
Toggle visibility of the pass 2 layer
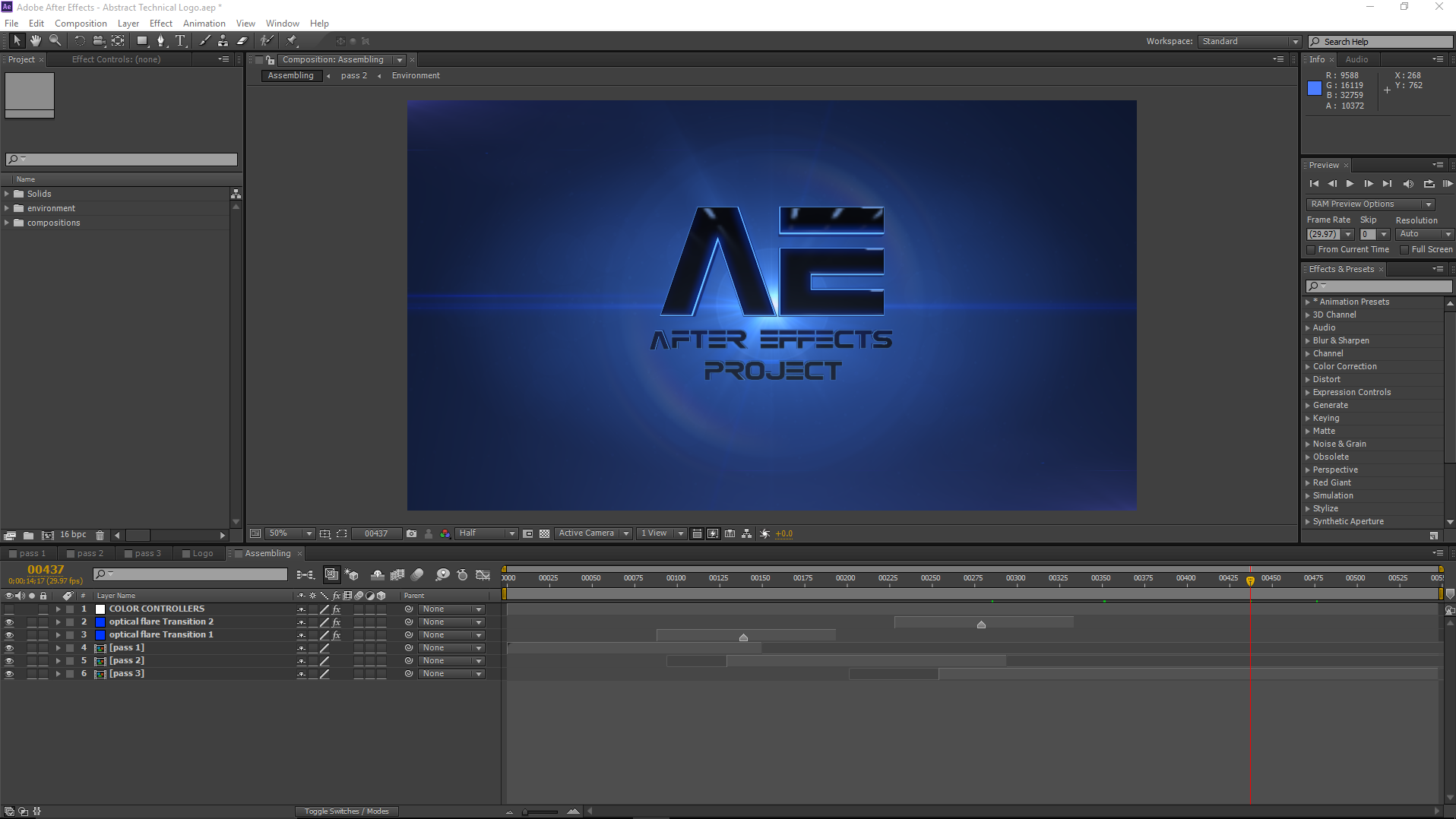coord(9,661)
